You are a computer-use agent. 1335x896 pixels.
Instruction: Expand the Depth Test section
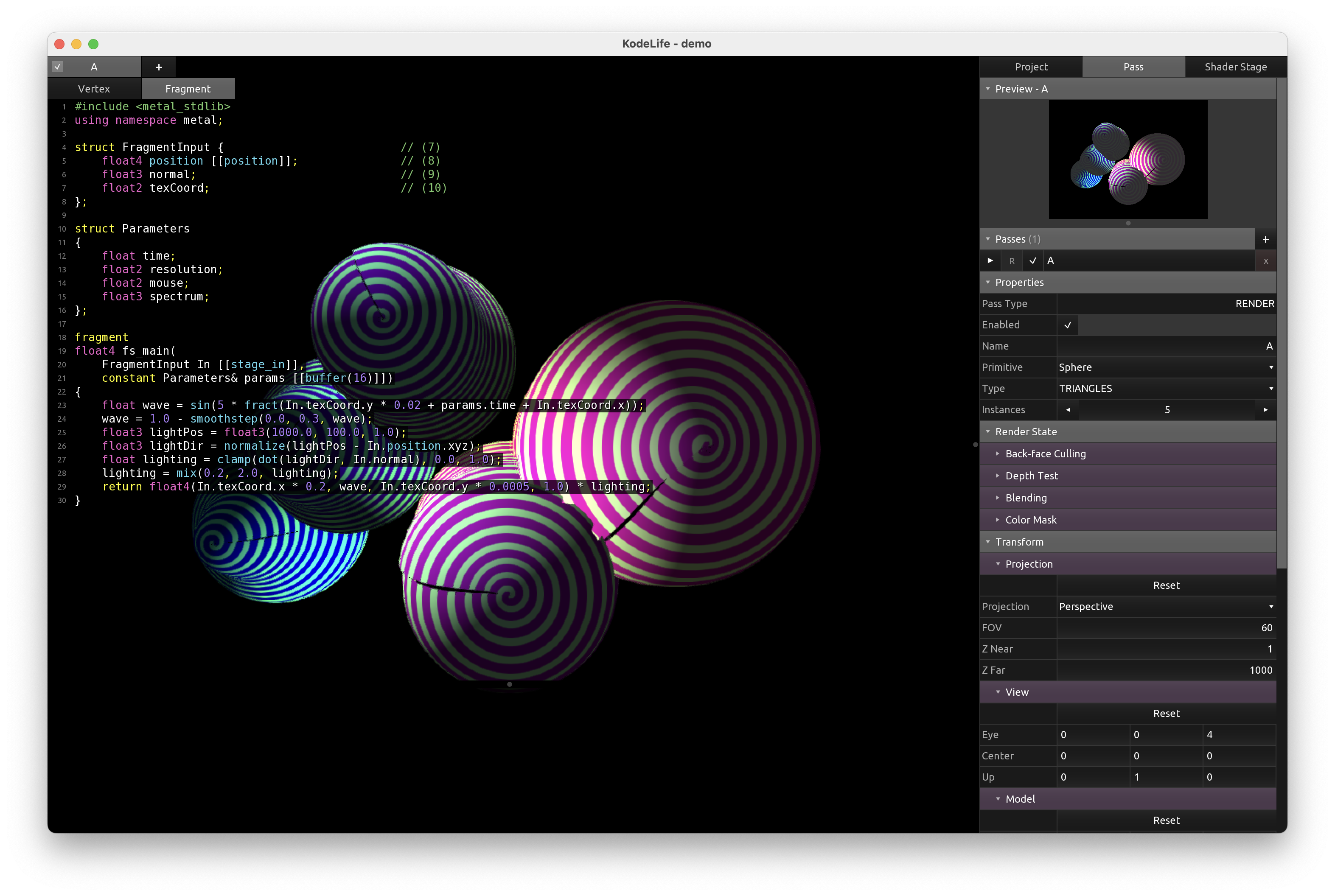pyautogui.click(x=1031, y=476)
